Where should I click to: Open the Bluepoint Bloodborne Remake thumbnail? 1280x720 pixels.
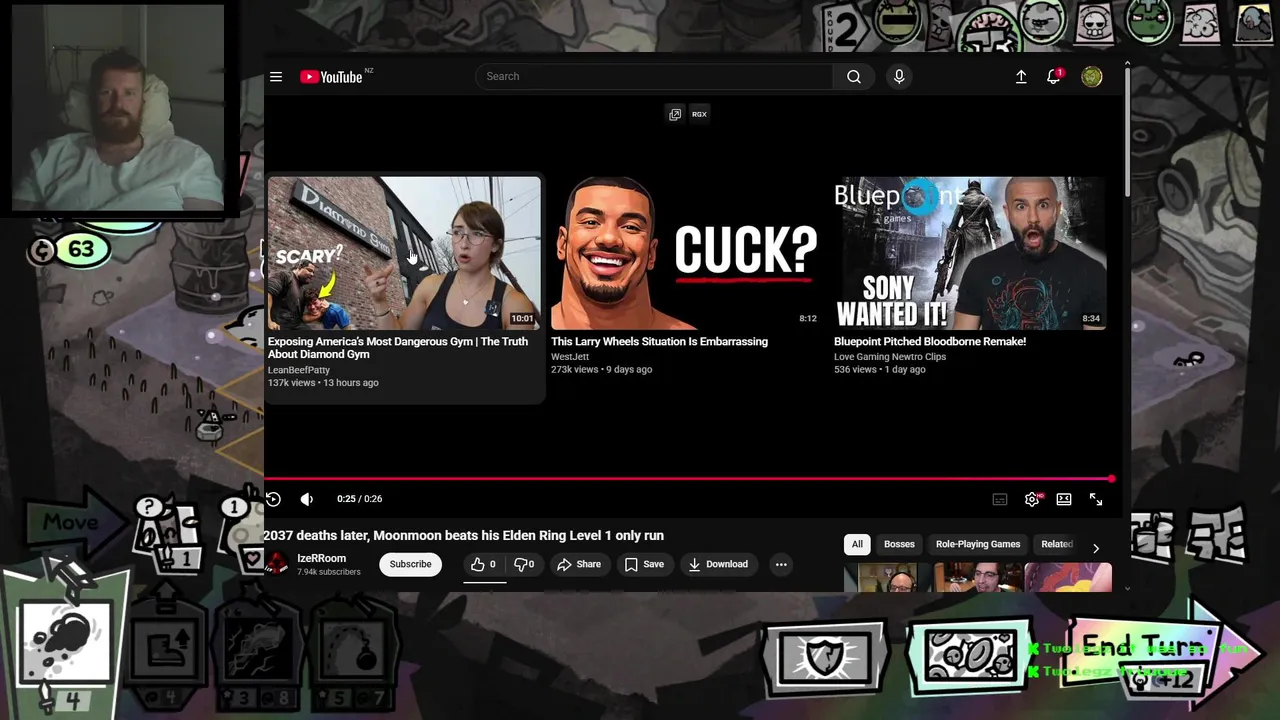(970, 253)
